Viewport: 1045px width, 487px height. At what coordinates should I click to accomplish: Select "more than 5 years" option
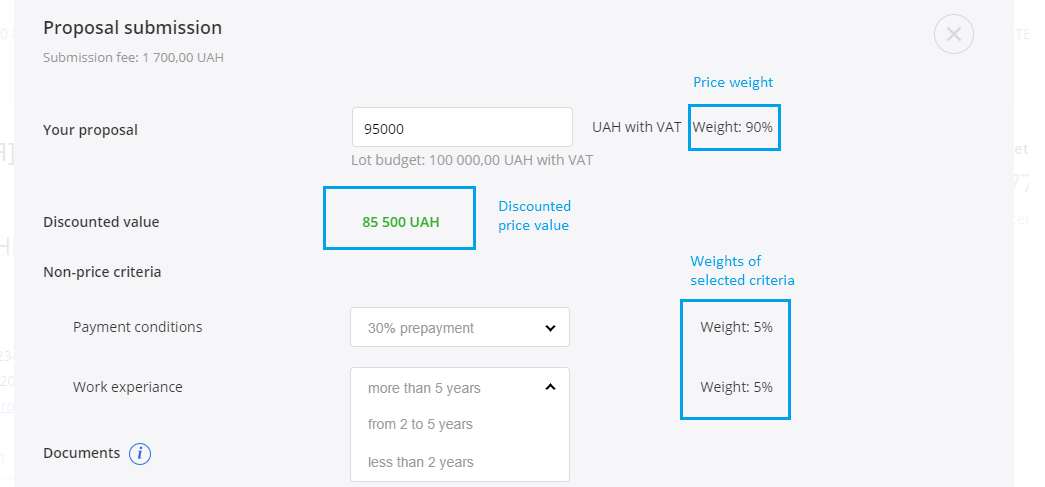(424, 388)
